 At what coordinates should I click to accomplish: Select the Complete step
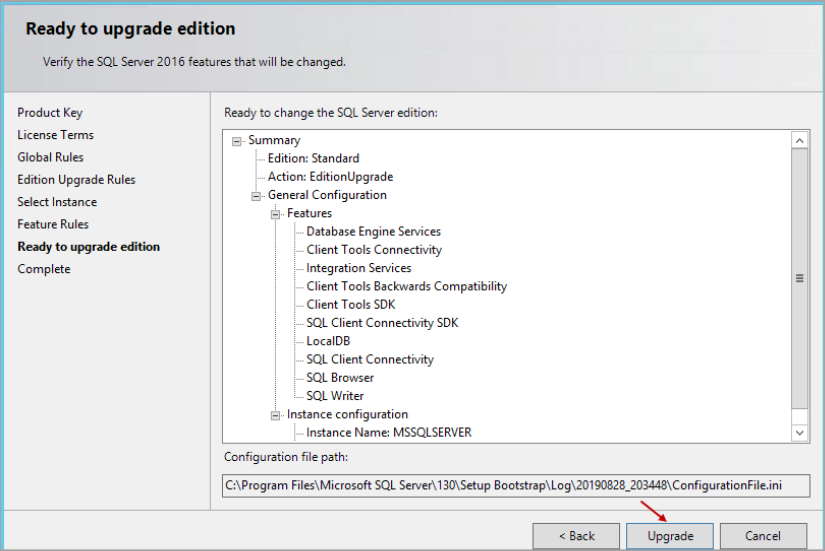point(44,269)
